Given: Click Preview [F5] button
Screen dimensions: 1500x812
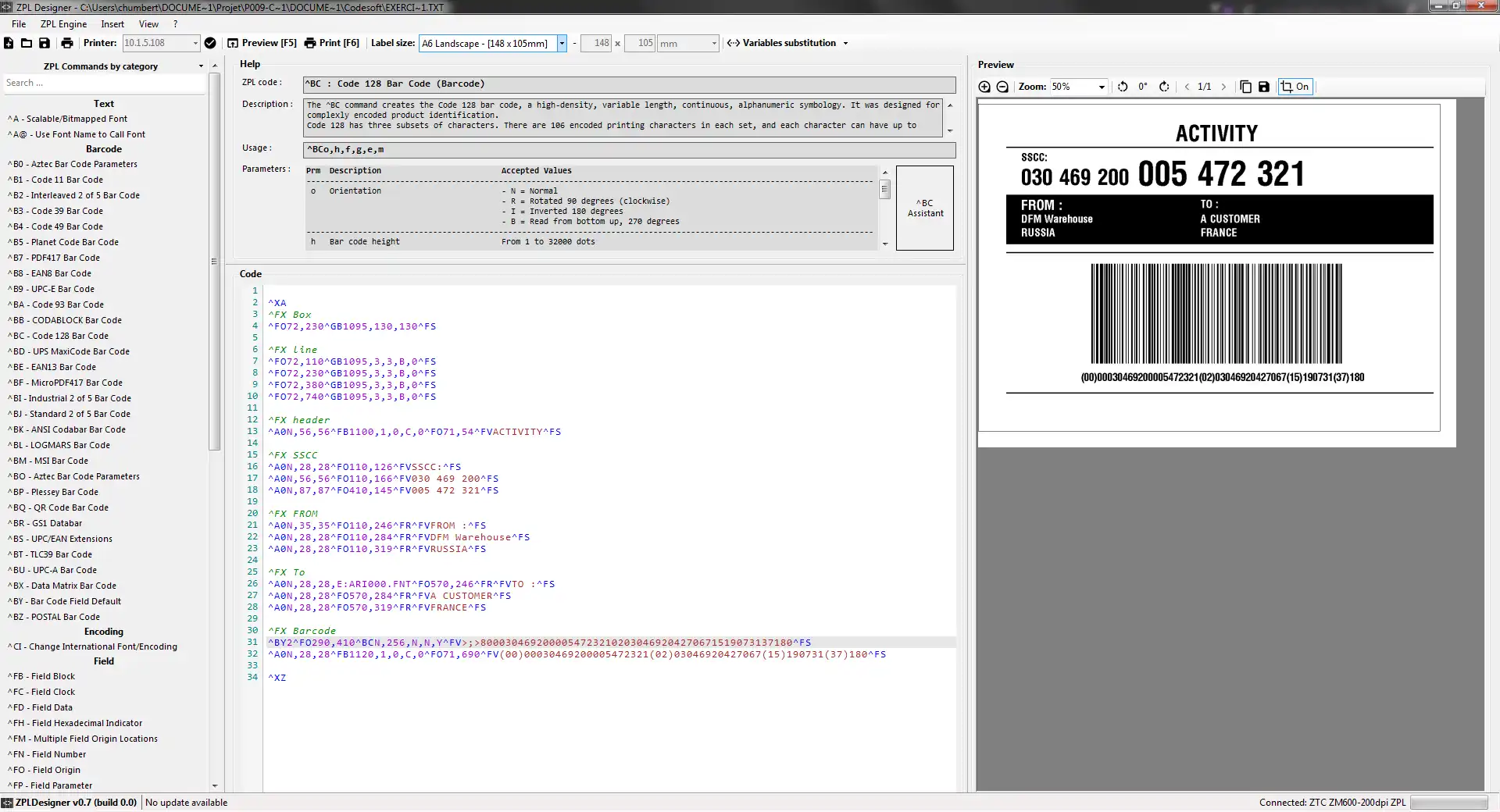Looking at the screenshot, I should click(x=262, y=43).
